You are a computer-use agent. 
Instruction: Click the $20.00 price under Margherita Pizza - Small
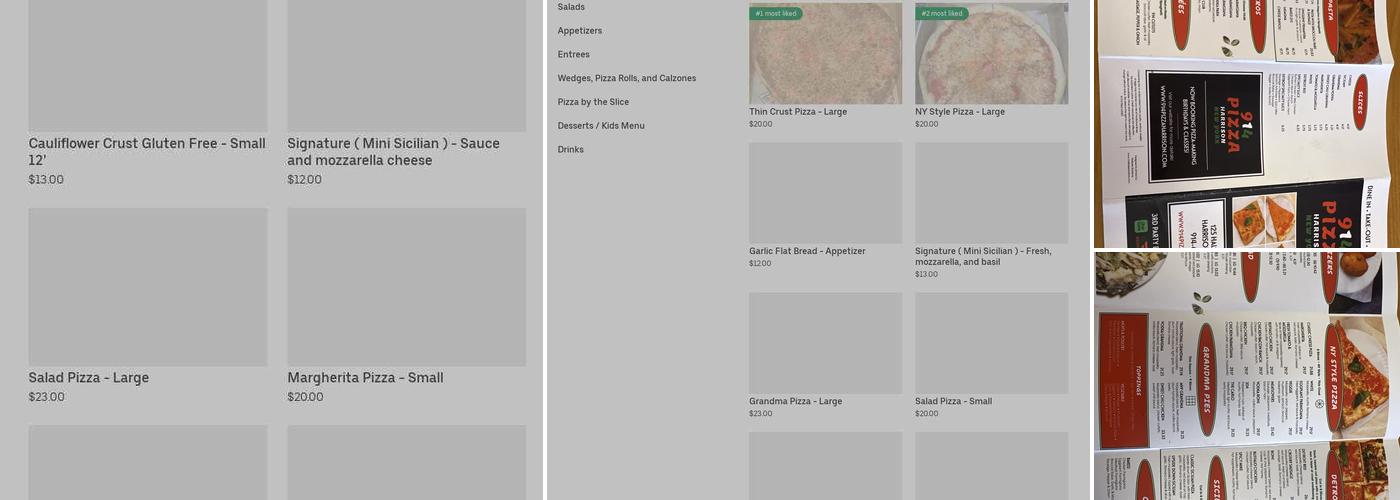point(306,397)
